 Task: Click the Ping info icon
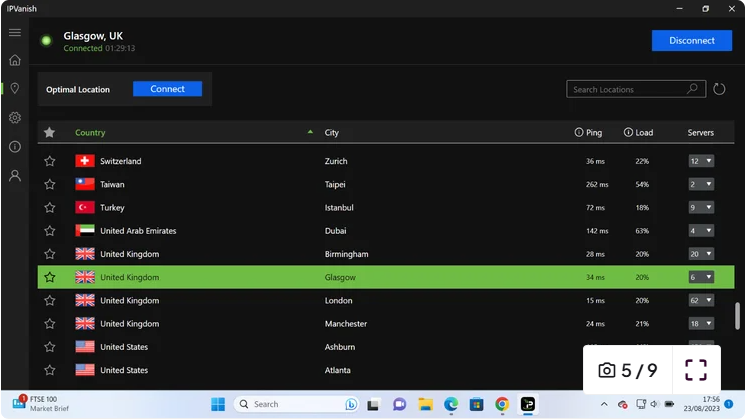(x=579, y=132)
